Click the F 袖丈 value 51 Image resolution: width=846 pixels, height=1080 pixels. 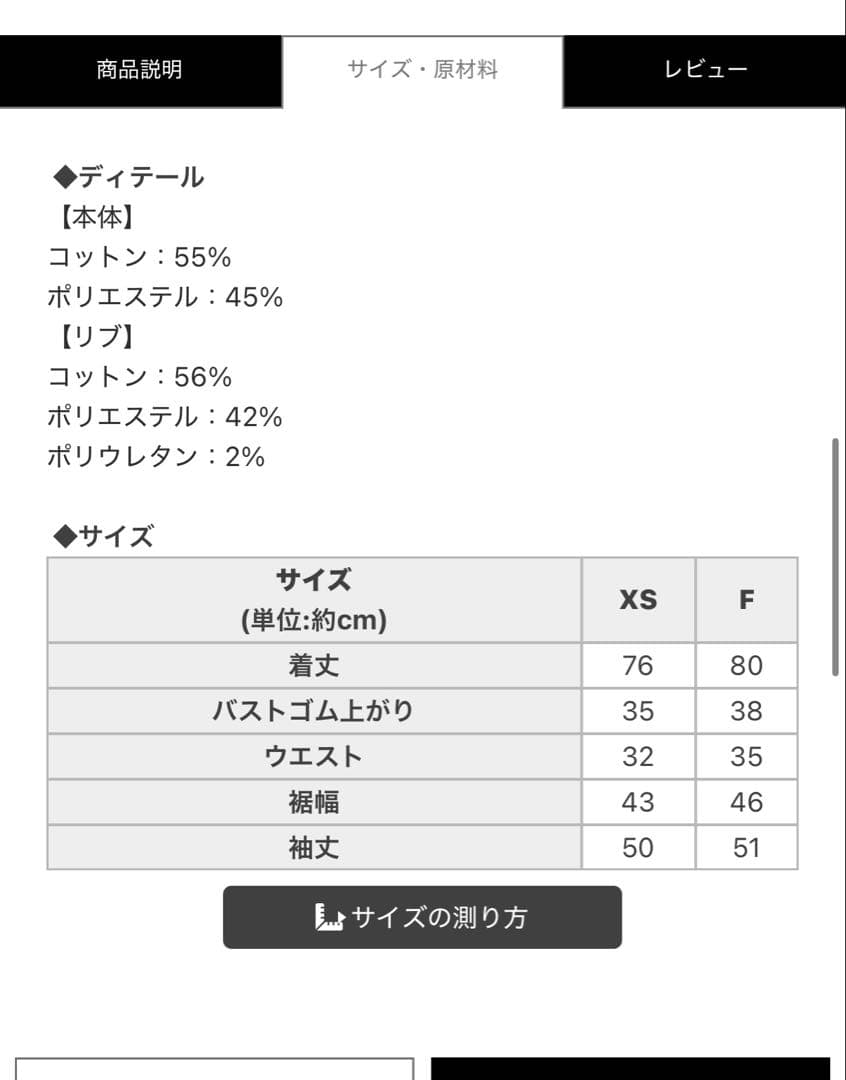[x=746, y=848]
